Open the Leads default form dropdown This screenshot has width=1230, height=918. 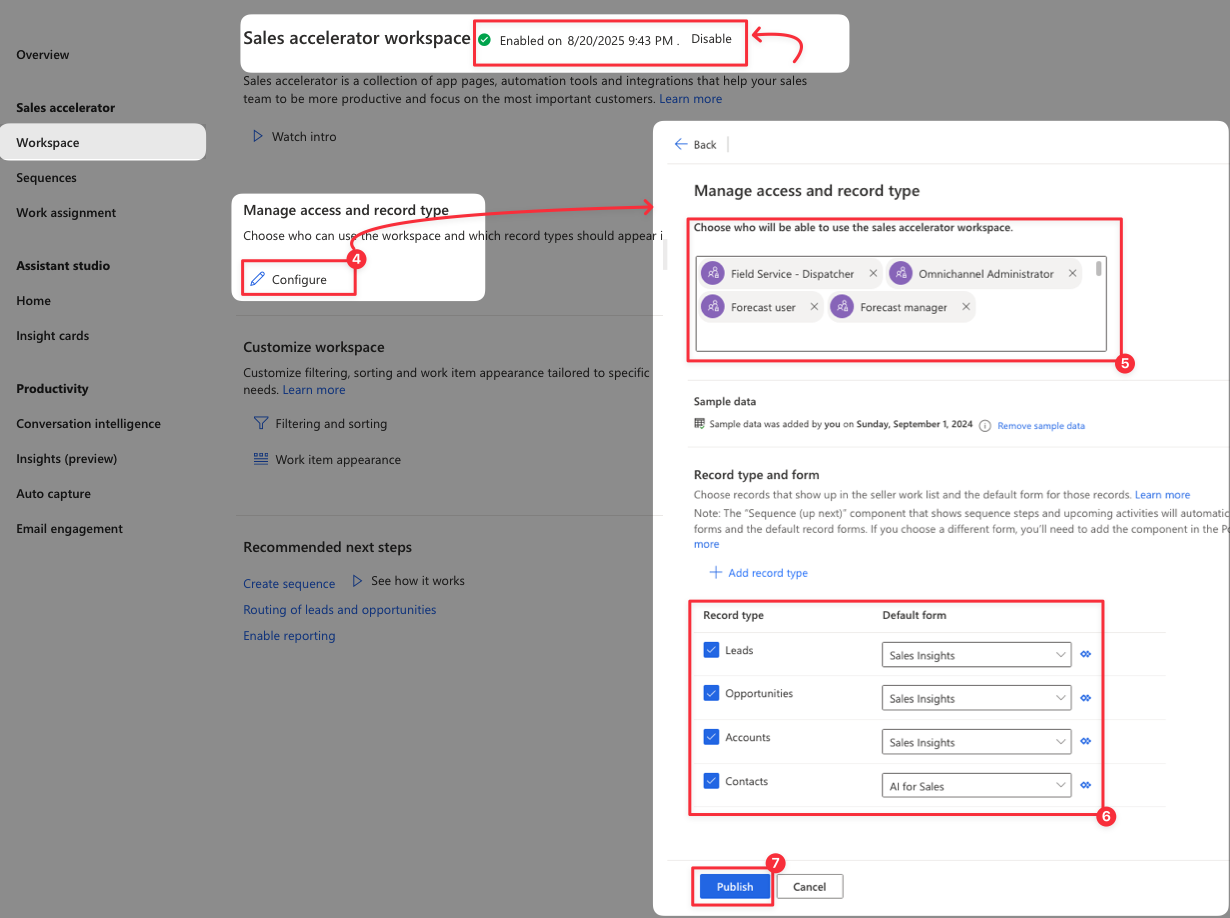pyautogui.click(x=976, y=655)
